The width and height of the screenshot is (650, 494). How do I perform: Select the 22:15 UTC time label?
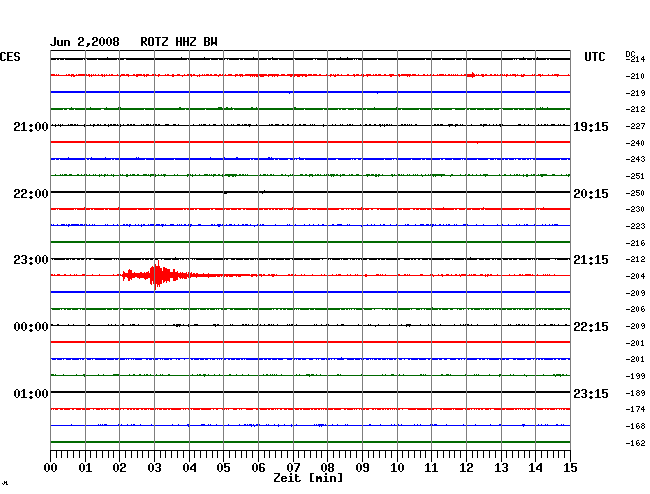[x=591, y=327]
